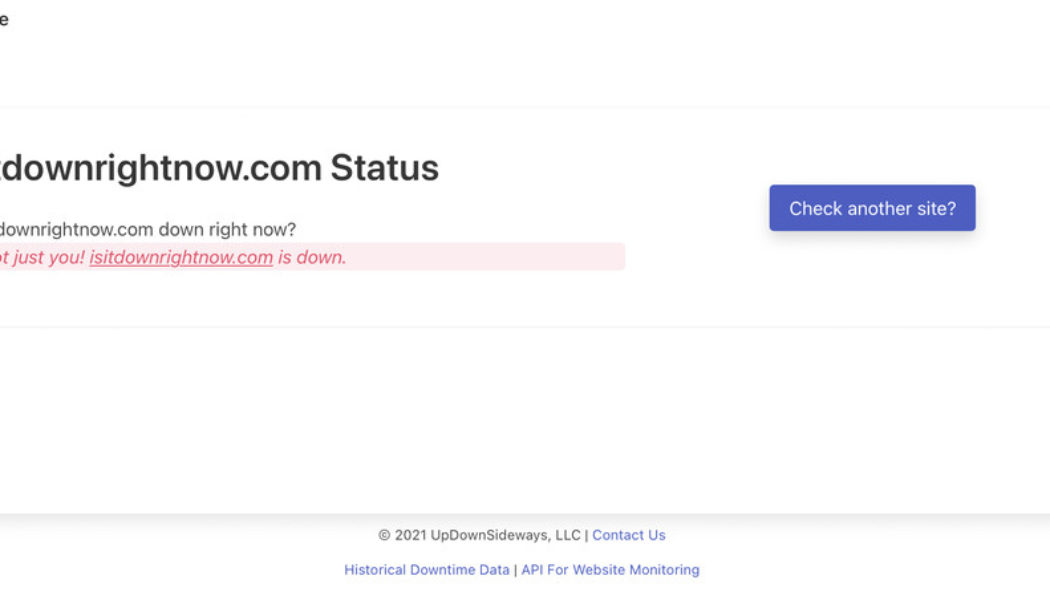Click the empty header area above the heading

pyautogui.click(x=525, y=70)
